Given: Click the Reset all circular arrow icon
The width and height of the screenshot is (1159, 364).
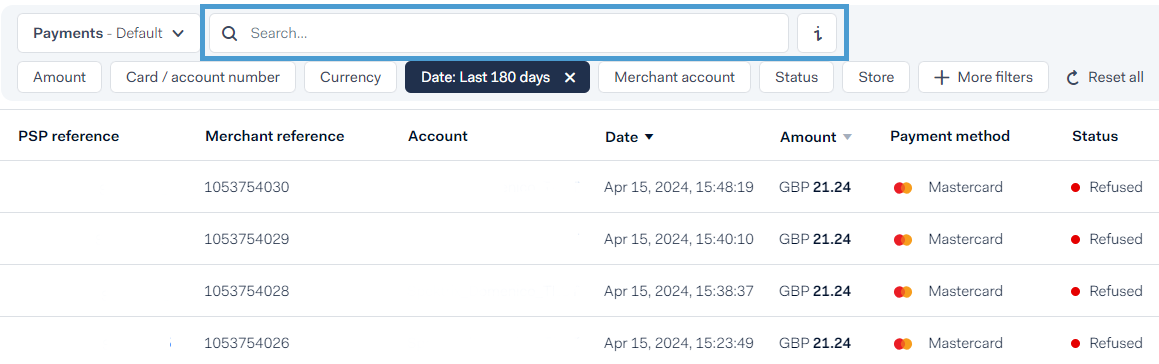Looking at the screenshot, I should tap(1073, 78).
